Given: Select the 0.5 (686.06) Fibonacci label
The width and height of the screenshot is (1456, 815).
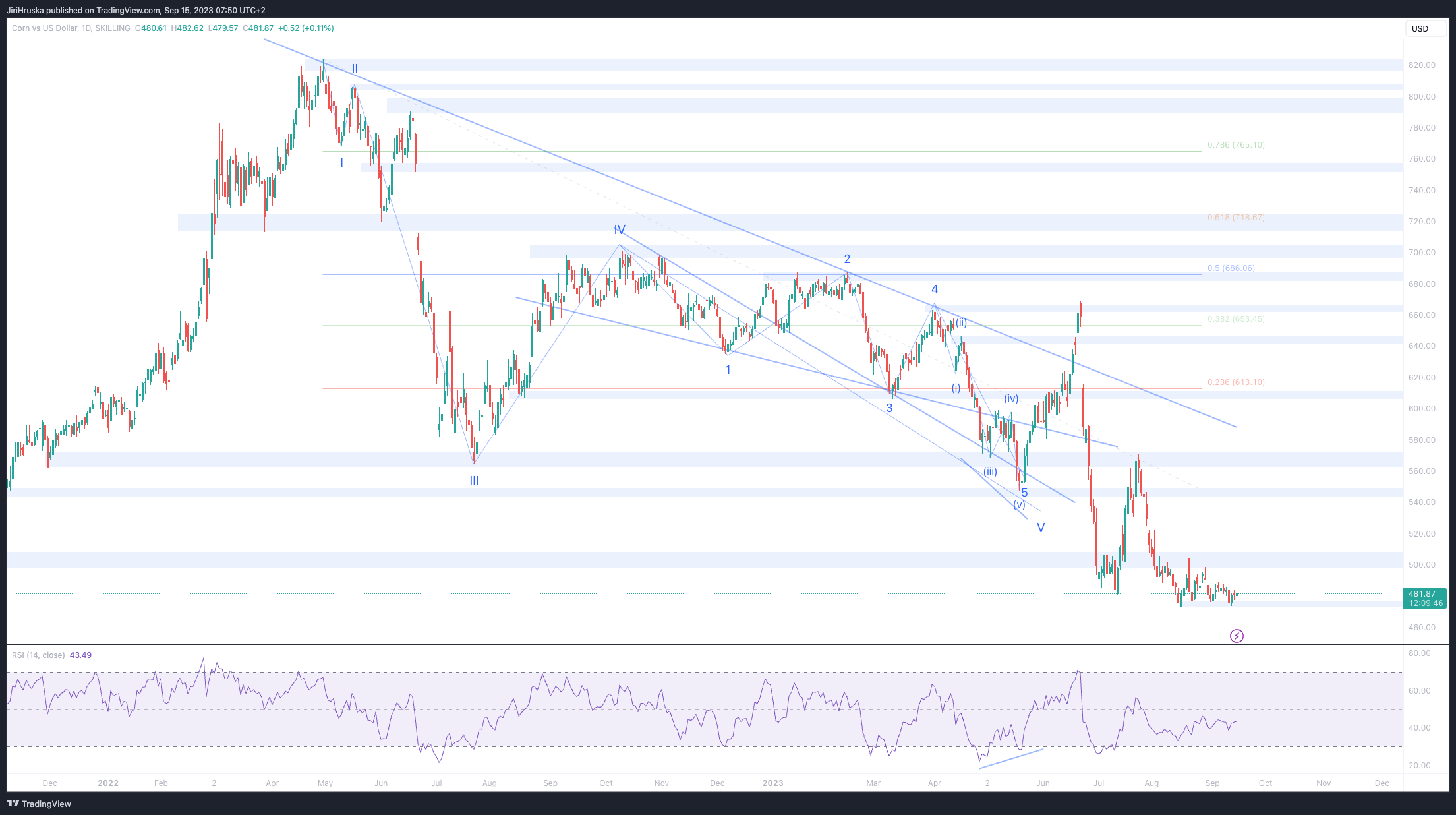Looking at the screenshot, I should coord(1231,268).
